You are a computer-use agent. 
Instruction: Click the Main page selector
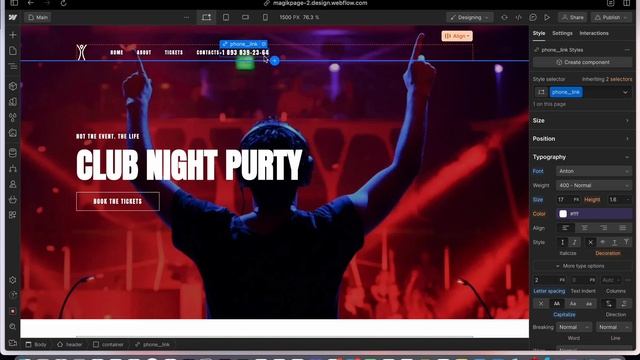pyautogui.click(x=38, y=17)
